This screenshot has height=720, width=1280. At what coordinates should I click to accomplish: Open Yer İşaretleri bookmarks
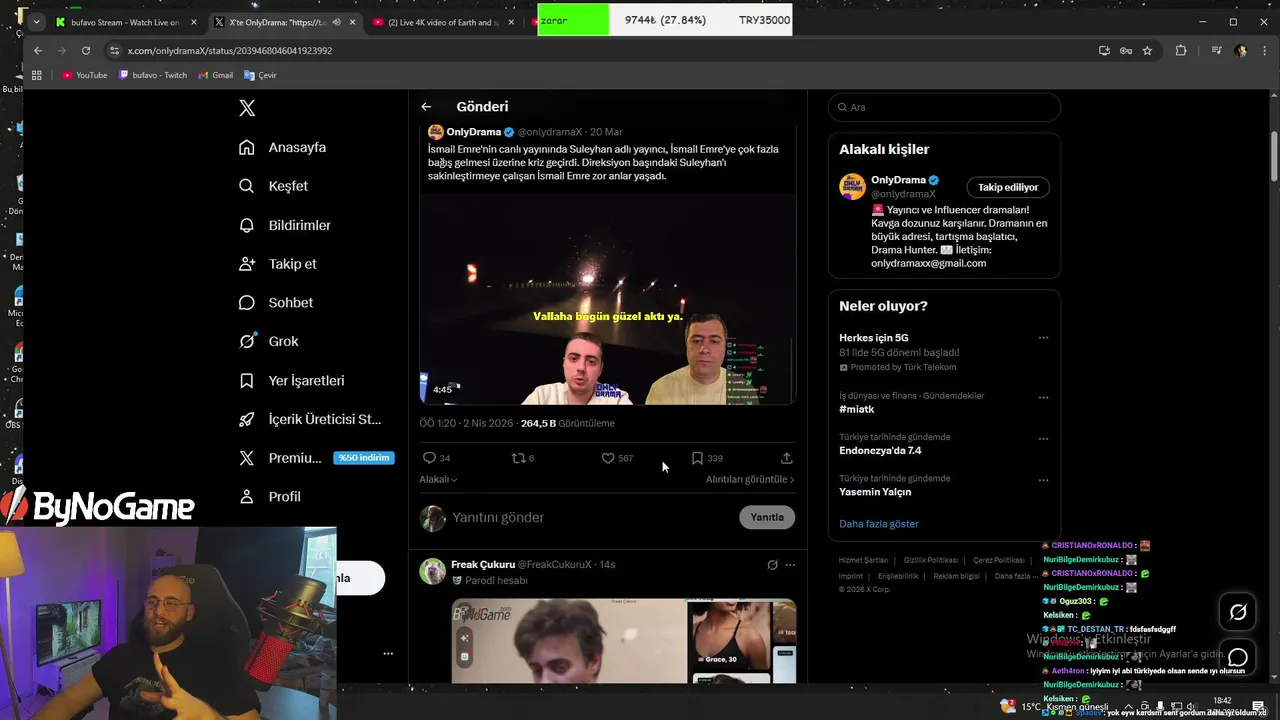(x=291, y=380)
